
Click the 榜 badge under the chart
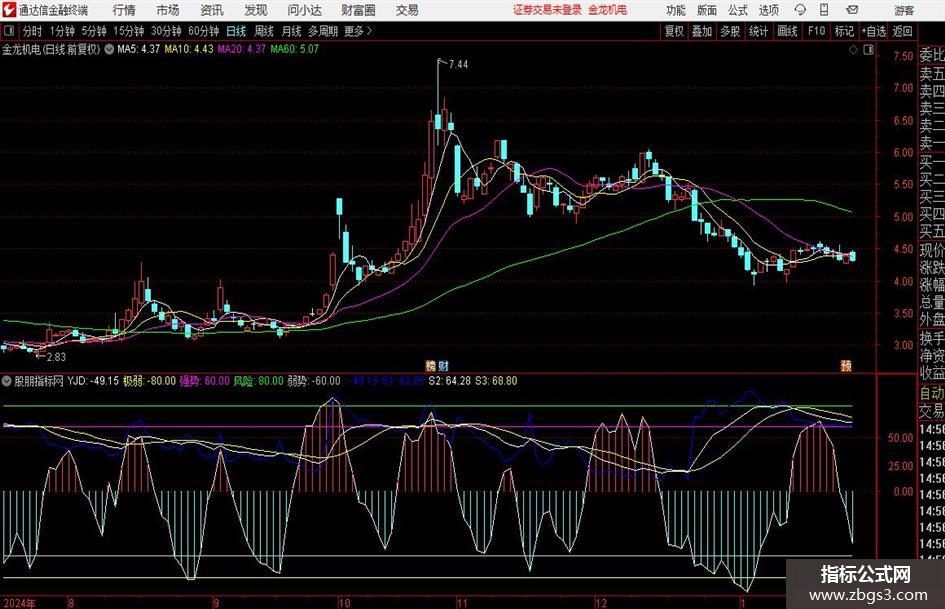coord(430,366)
